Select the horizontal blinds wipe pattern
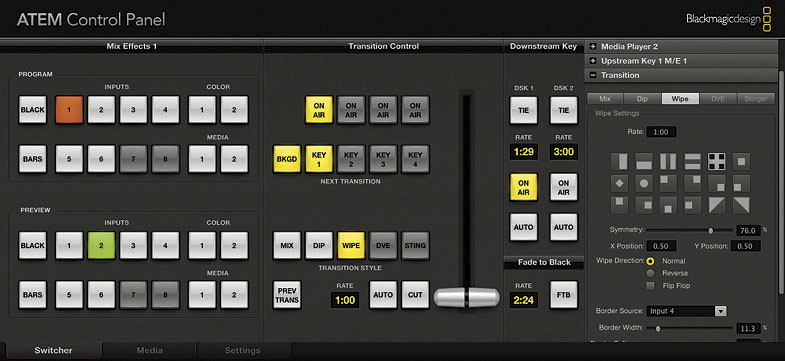The image size is (785, 361). coord(692,161)
